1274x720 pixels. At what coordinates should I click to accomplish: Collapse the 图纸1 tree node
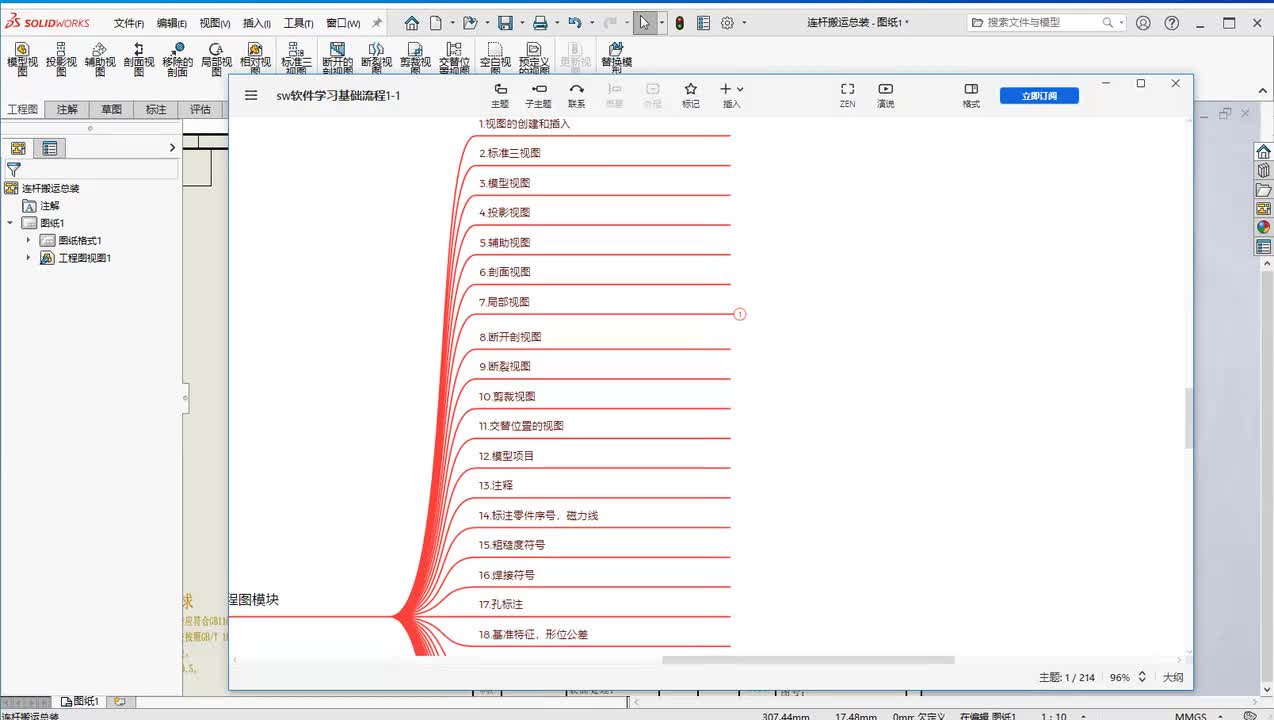pyautogui.click(x=10, y=223)
